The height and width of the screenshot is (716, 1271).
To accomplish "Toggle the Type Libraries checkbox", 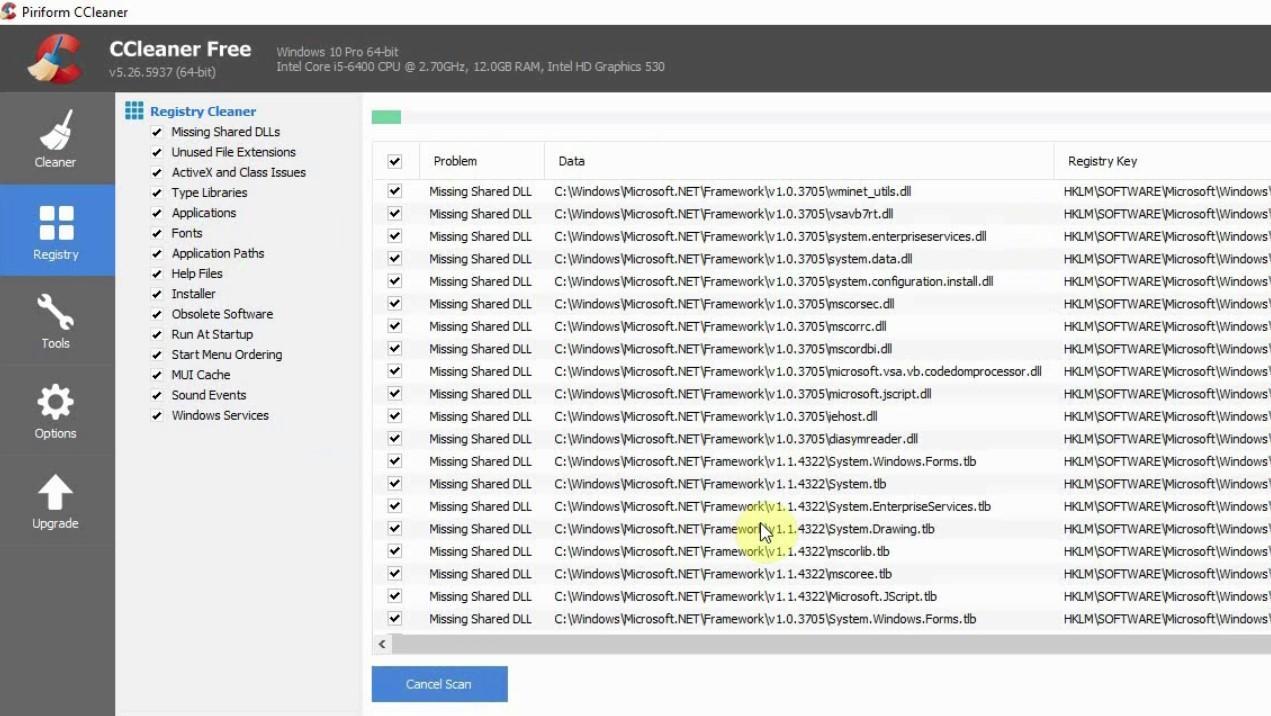I will tap(157, 193).
